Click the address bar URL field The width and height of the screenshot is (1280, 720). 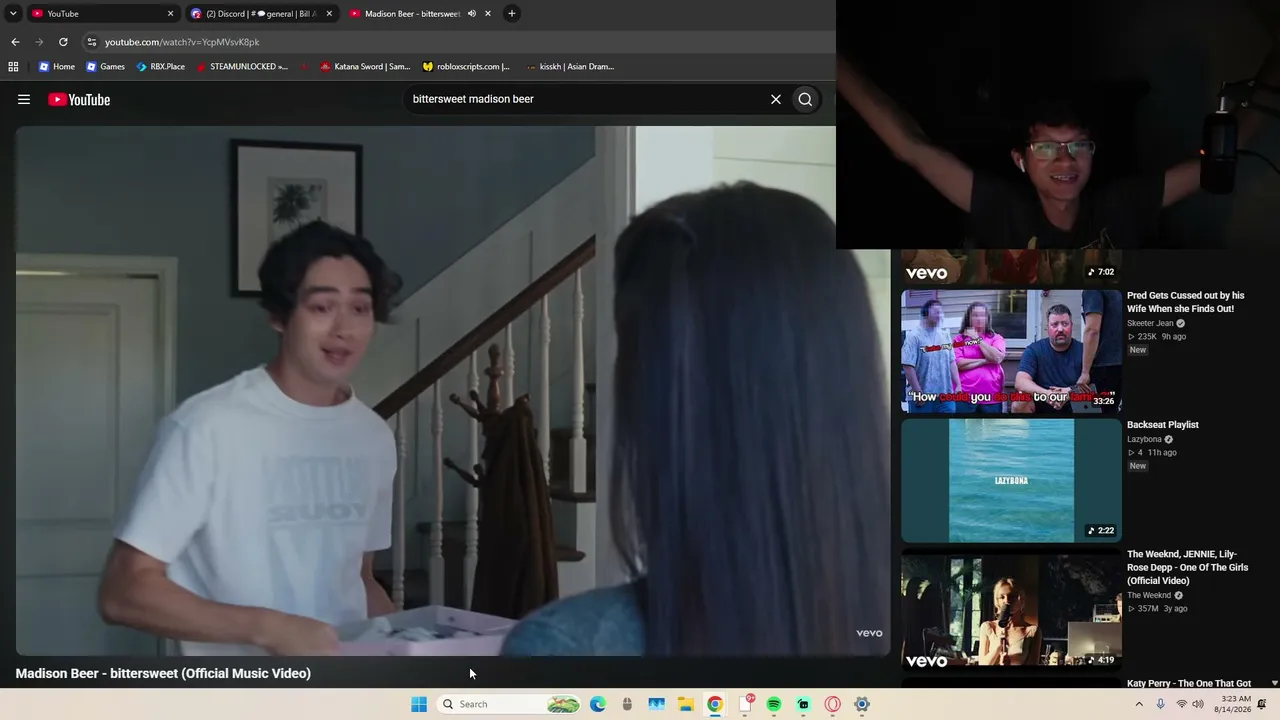point(460,42)
